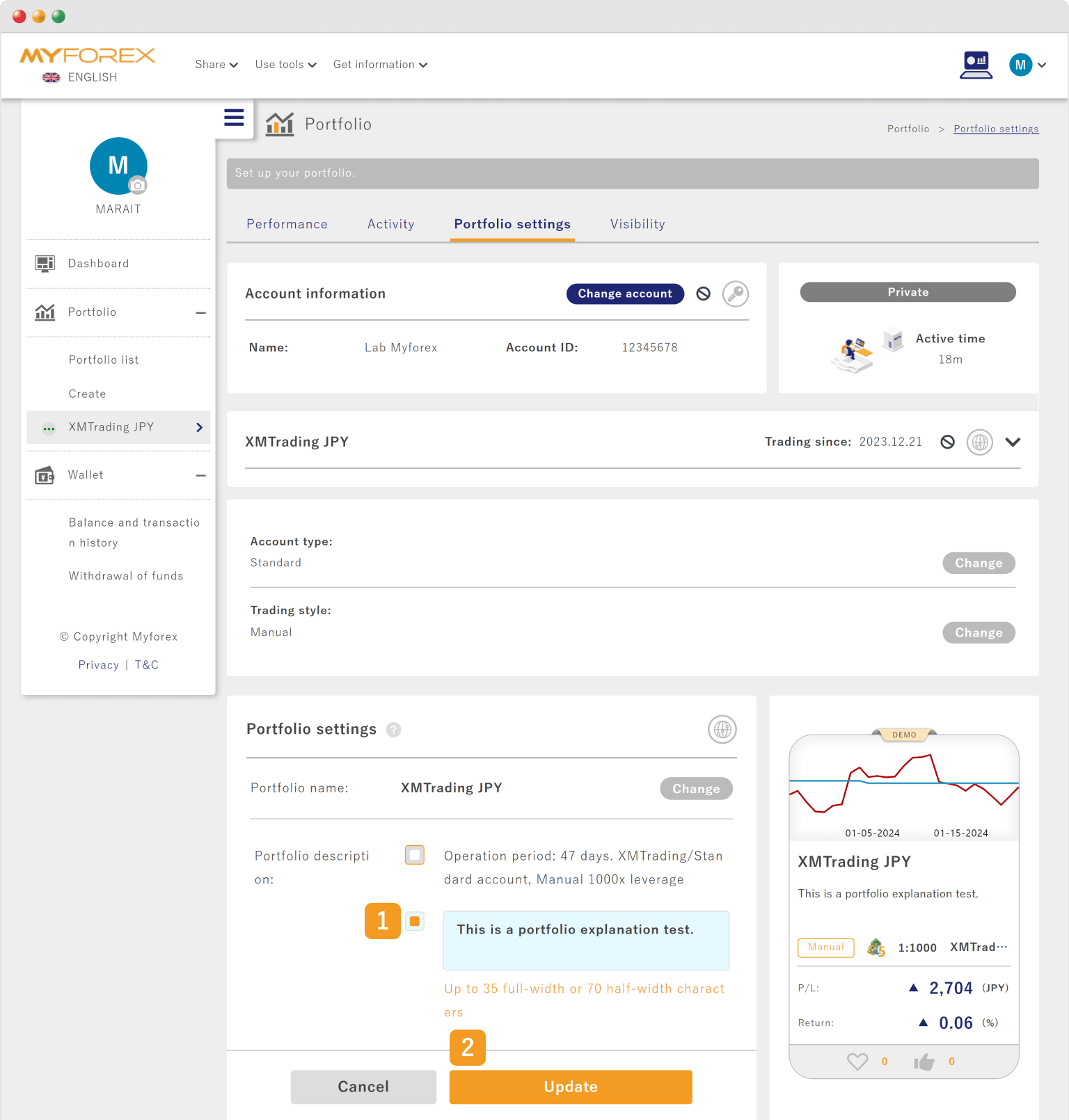This screenshot has height=1120, width=1069.
Task: Click the camera icon on profile avatar
Action: [138, 185]
